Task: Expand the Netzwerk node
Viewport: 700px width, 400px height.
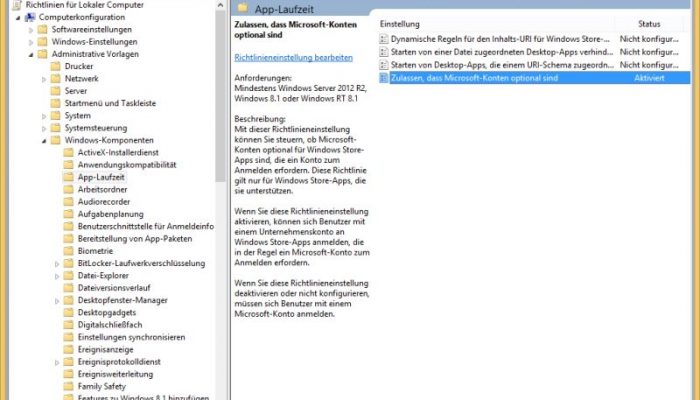Action: tap(44, 79)
